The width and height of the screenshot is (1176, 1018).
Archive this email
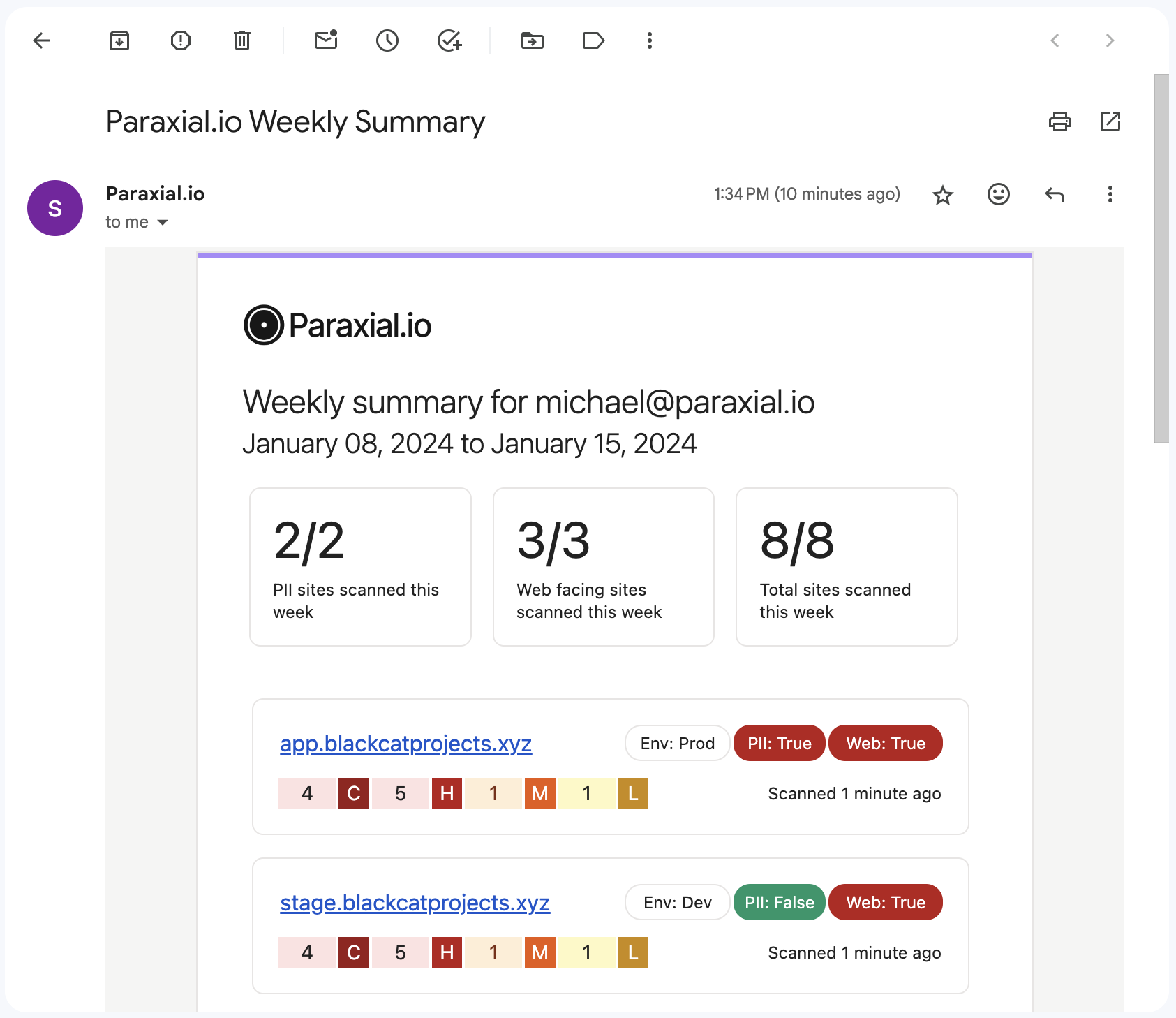click(119, 40)
